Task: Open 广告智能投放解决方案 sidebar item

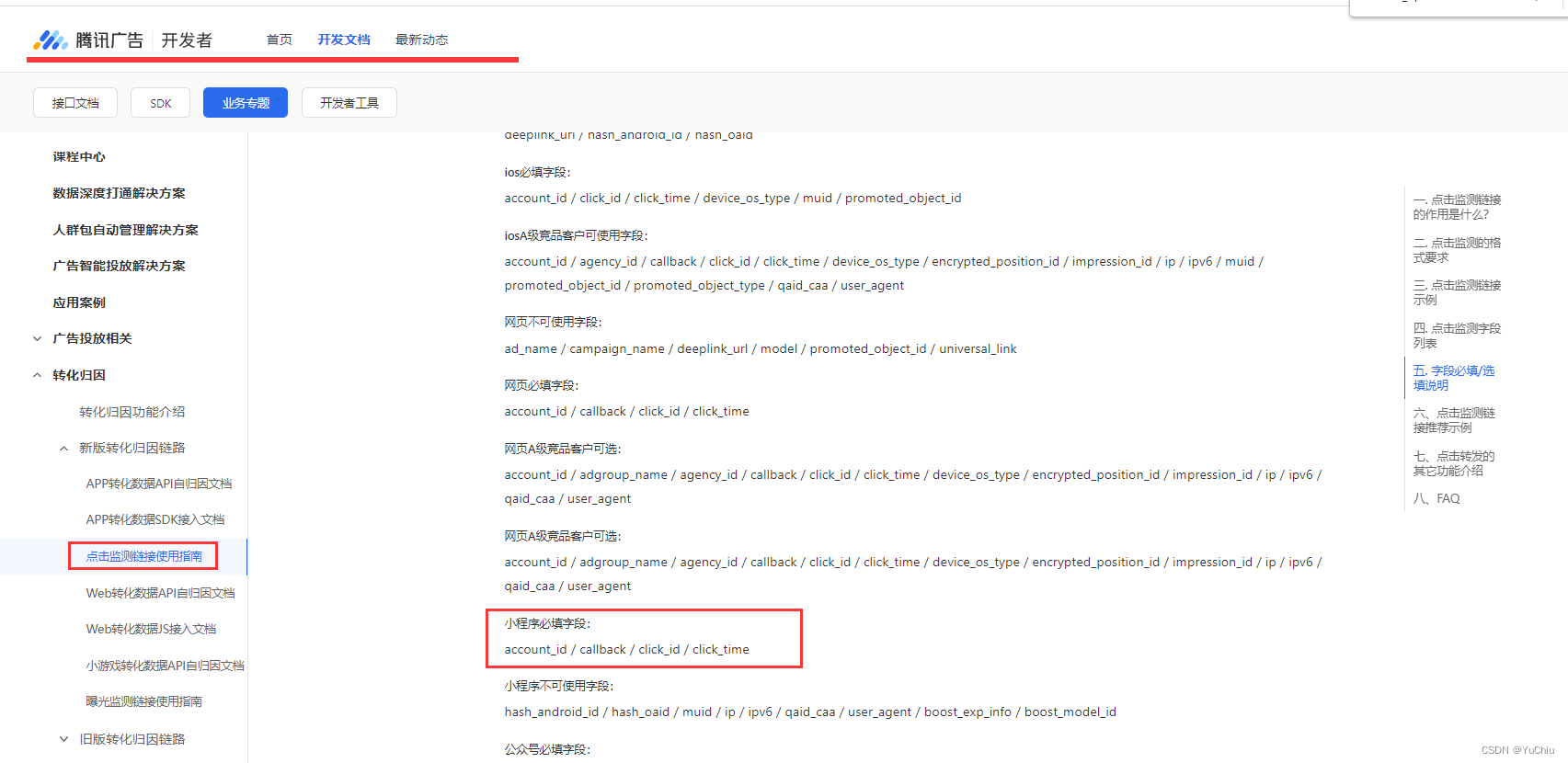Action: (x=119, y=266)
